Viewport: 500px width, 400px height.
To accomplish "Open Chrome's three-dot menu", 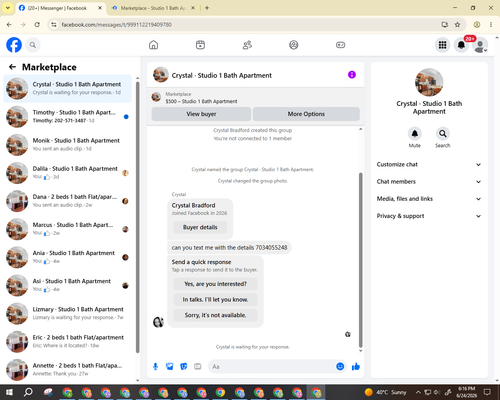I will (x=491, y=24).
